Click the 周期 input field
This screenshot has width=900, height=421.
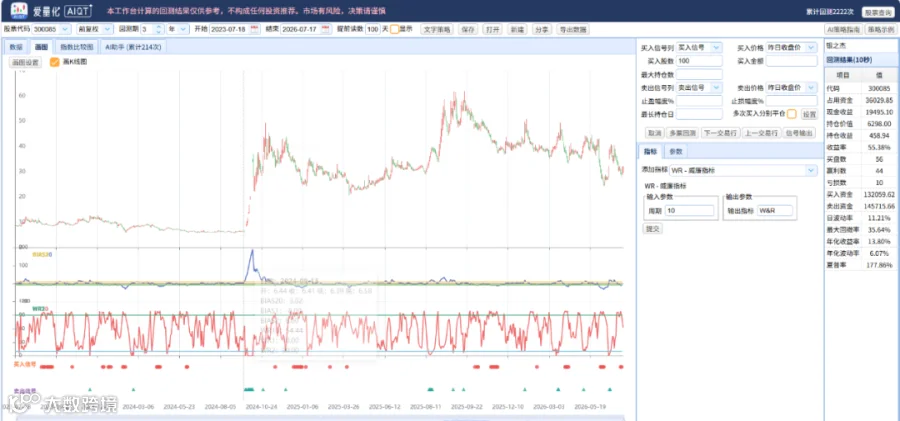tap(689, 211)
